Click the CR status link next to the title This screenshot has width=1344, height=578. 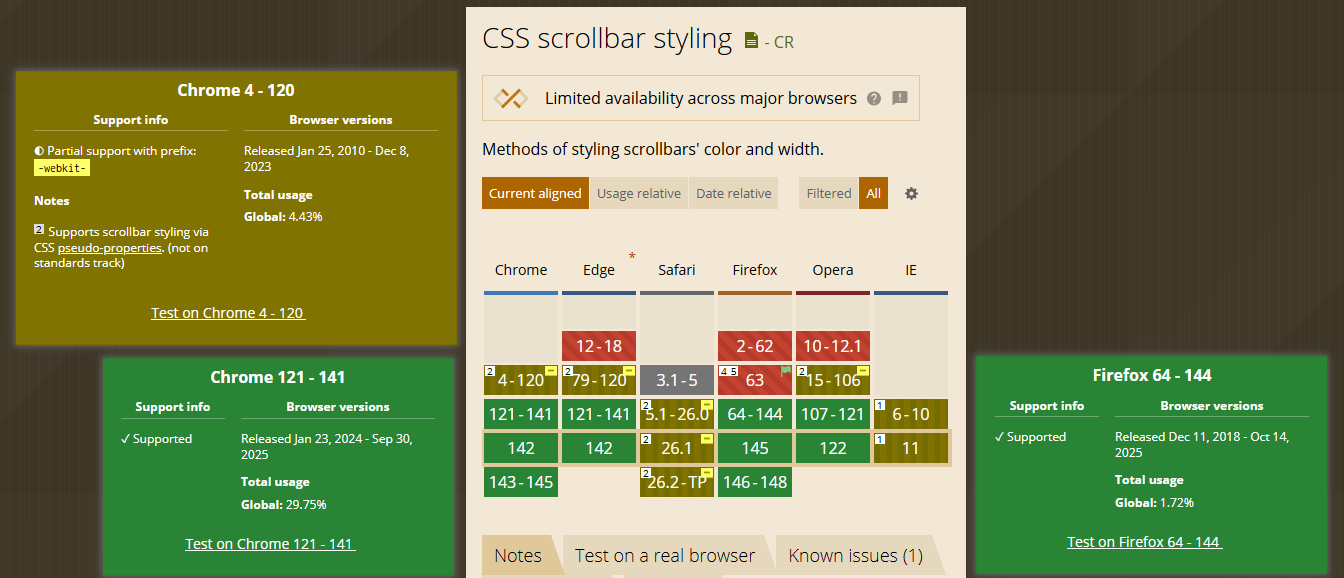[782, 42]
